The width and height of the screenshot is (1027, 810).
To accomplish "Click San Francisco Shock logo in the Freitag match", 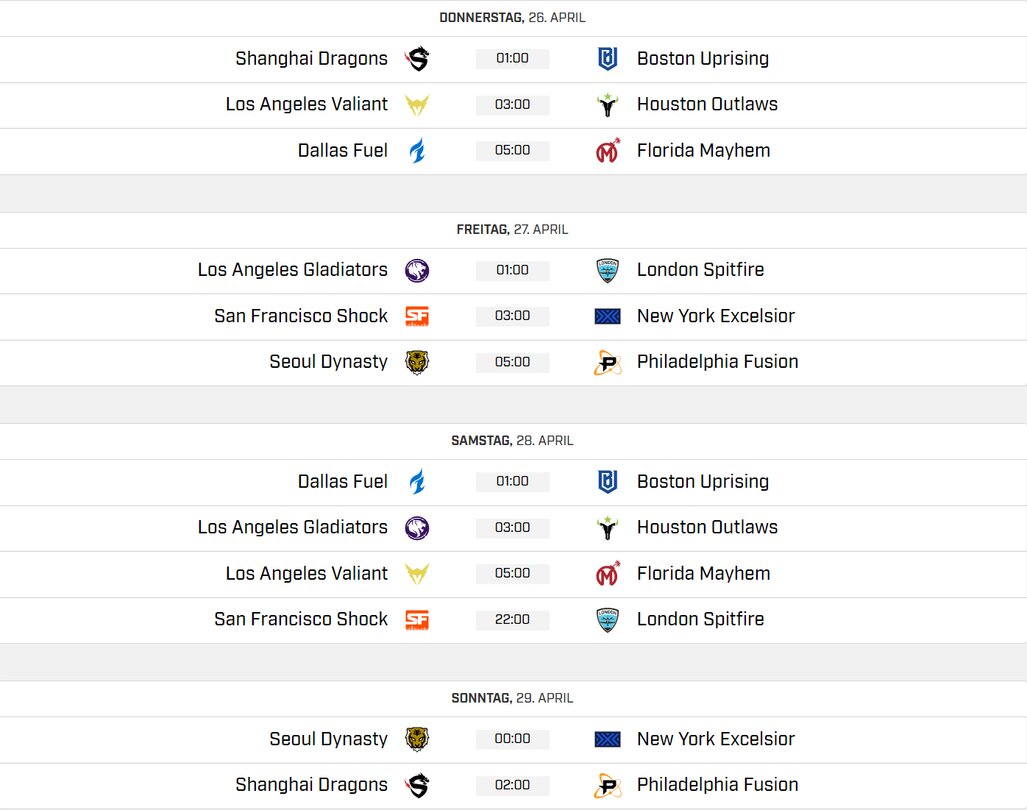I will click(417, 316).
